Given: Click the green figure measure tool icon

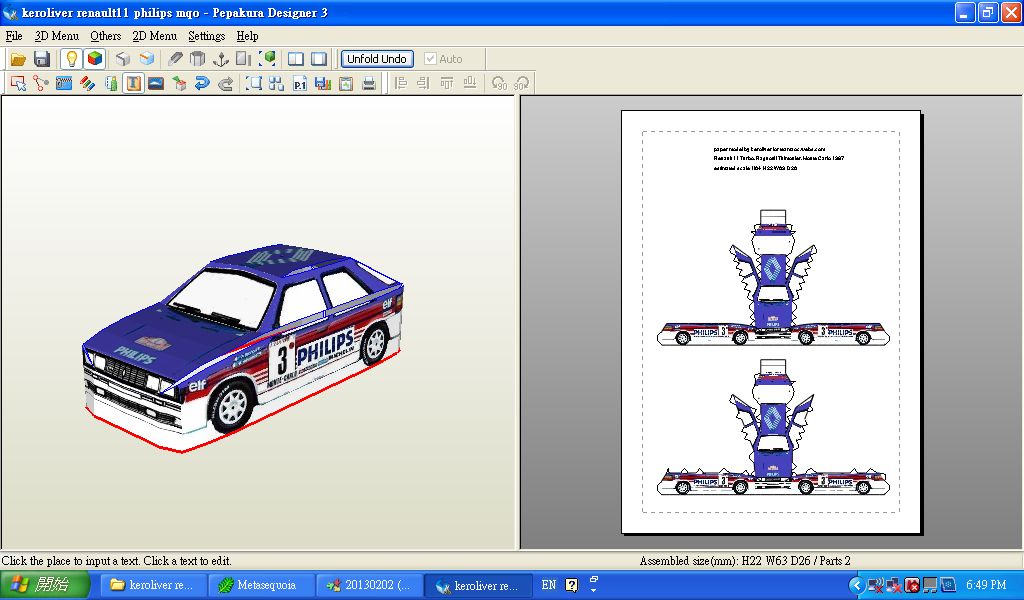Looking at the screenshot, I should tap(110, 84).
